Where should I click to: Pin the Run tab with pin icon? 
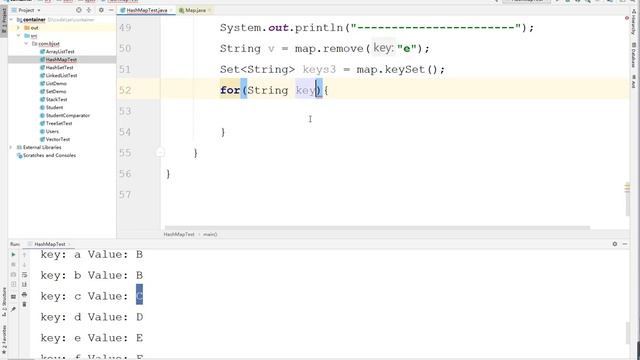click(13, 309)
